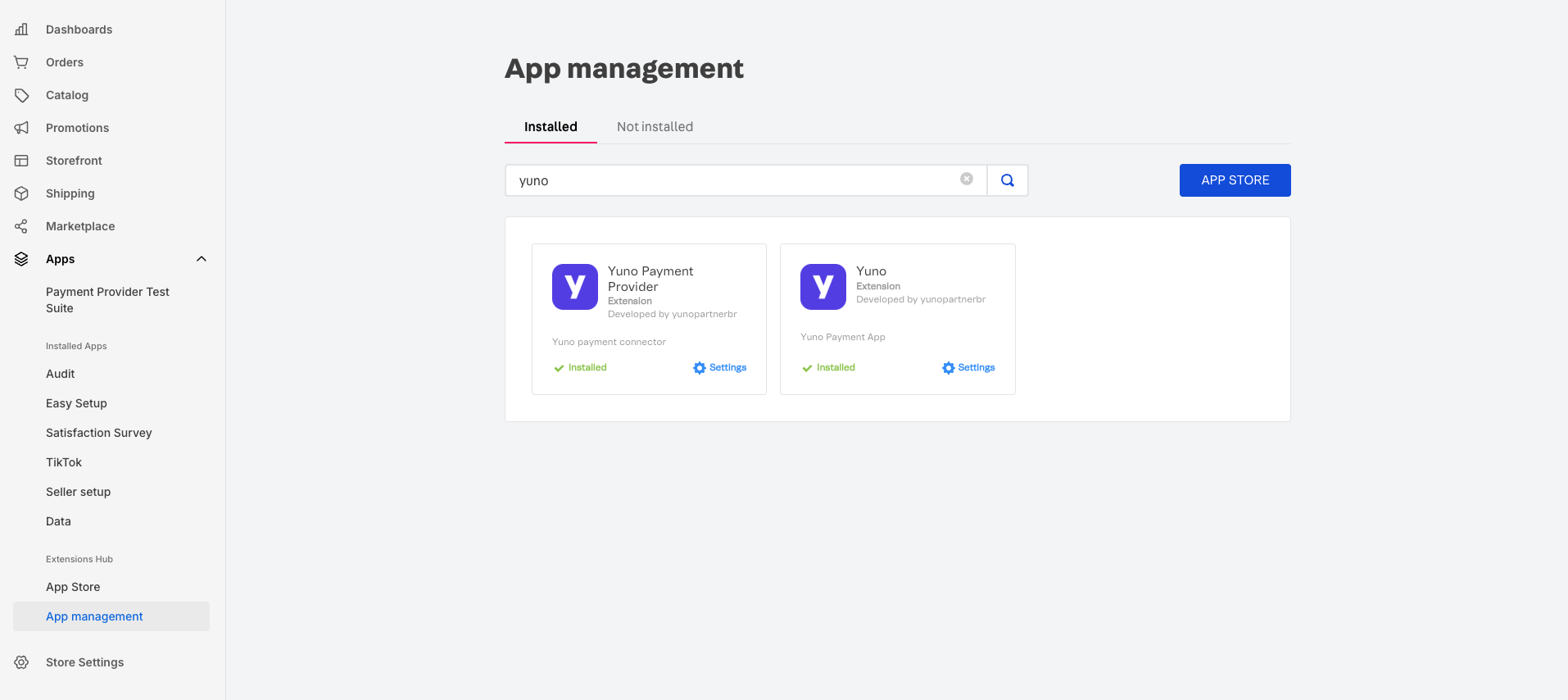Open Settings for Yuno extension
The height and width of the screenshot is (700, 1568).
pos(968,368)
